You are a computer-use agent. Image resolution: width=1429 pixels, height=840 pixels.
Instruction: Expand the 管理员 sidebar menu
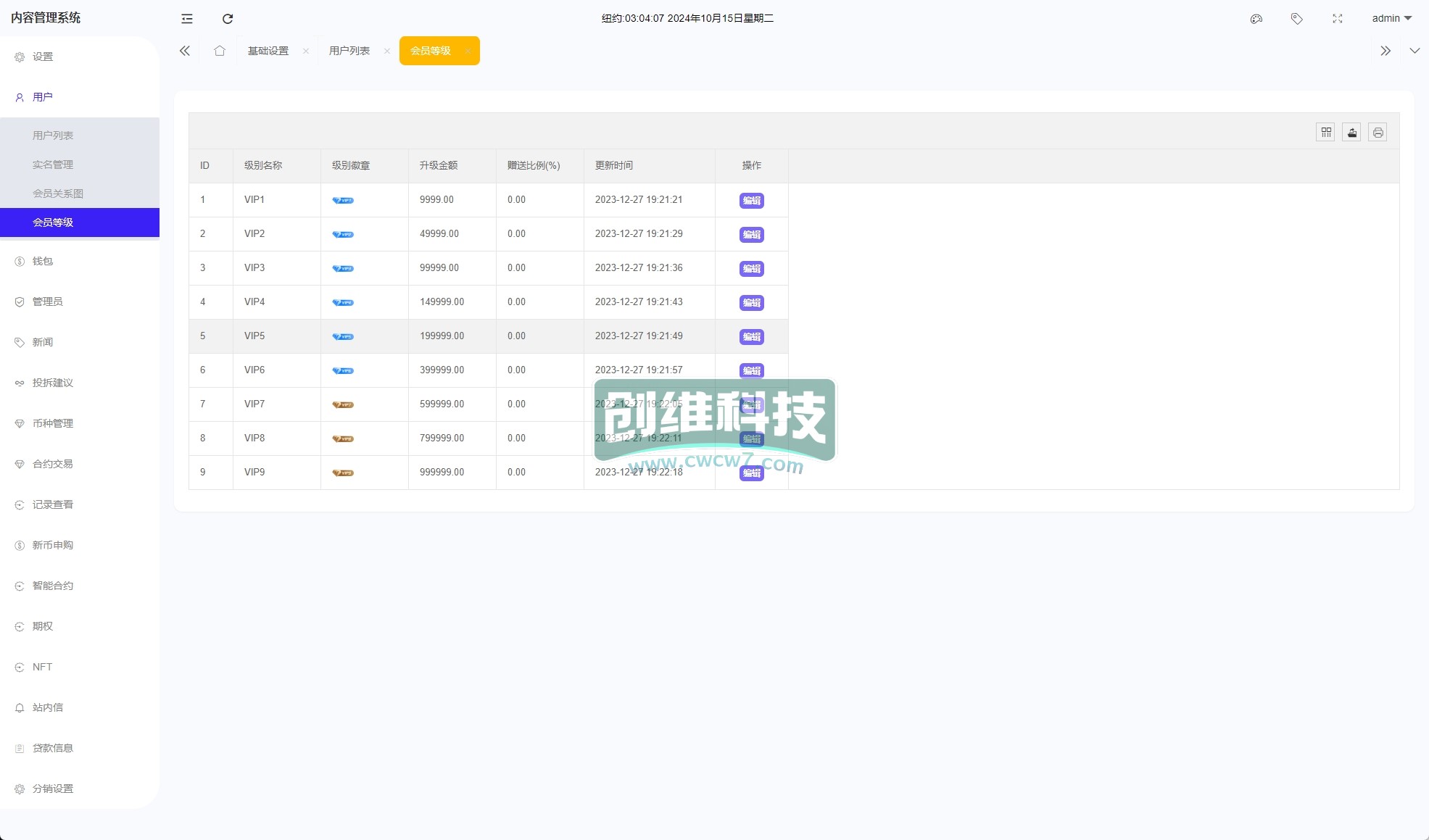pos(80,302)
